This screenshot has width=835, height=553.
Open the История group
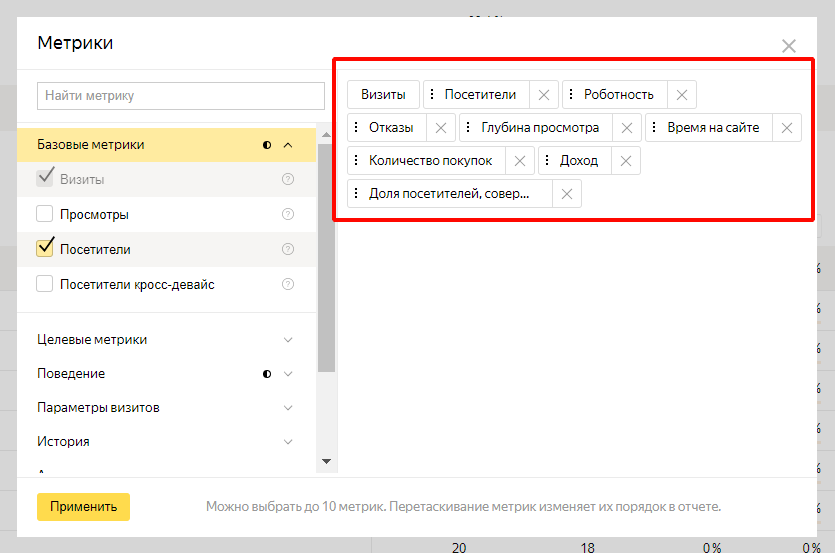pyautogui.click(x=288, y=442)
